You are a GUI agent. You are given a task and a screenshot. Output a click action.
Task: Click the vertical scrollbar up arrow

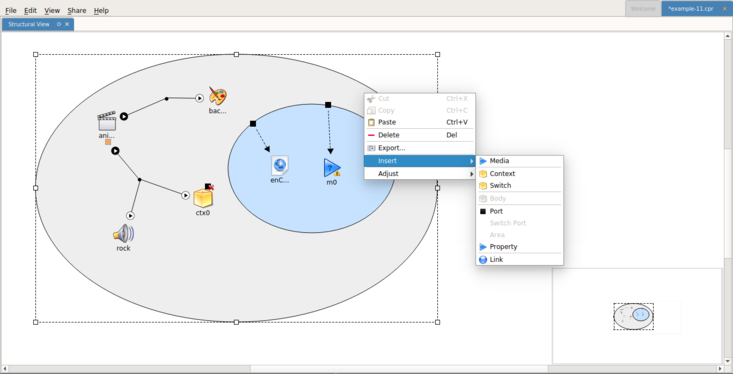click(x=728, y=36)
